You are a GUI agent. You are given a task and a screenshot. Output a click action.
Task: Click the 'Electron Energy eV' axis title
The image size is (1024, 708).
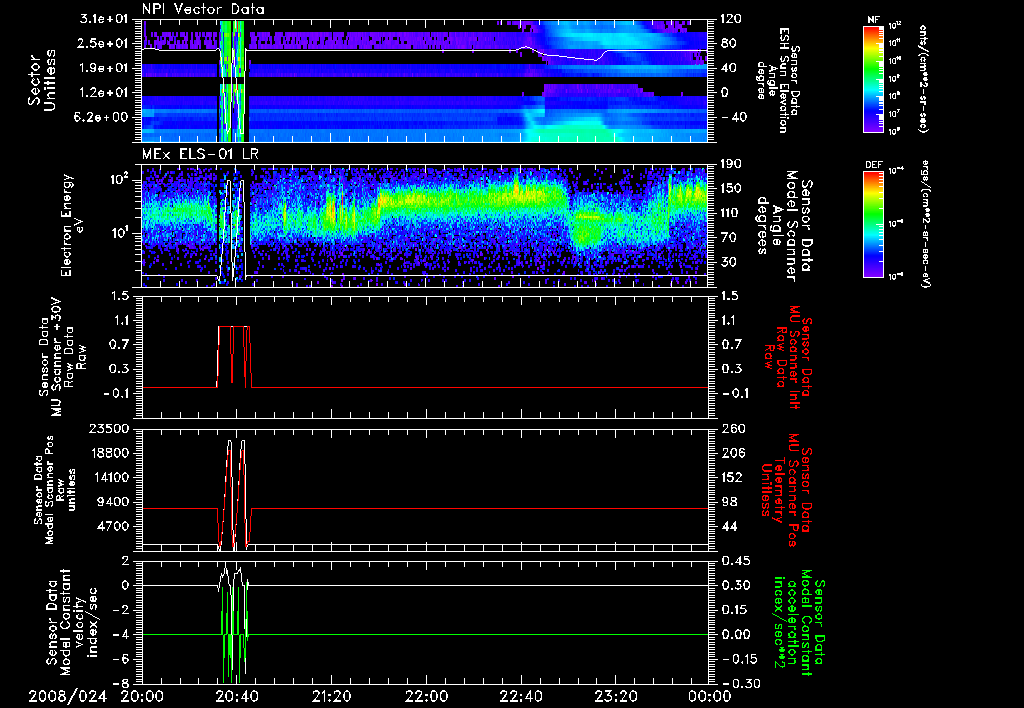coord(74,225)
